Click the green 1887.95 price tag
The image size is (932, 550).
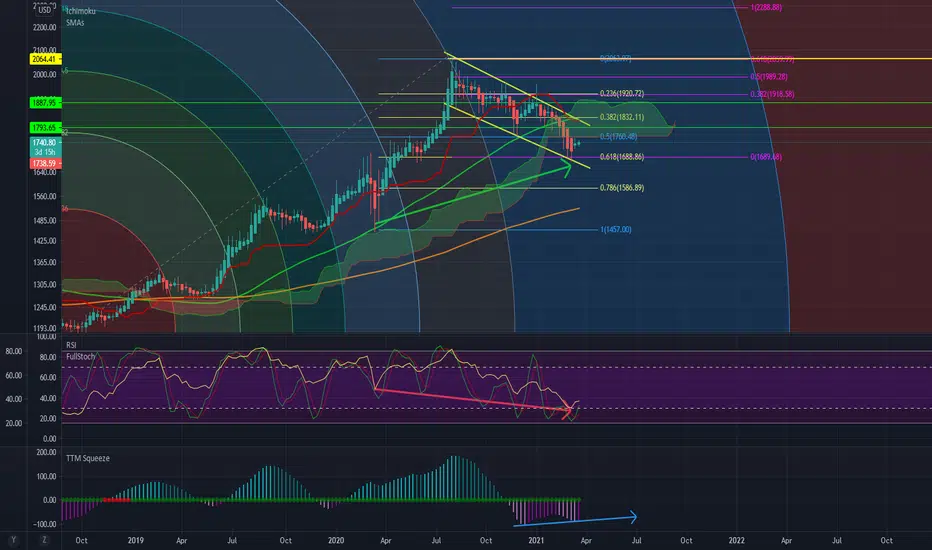pos(45,103)
